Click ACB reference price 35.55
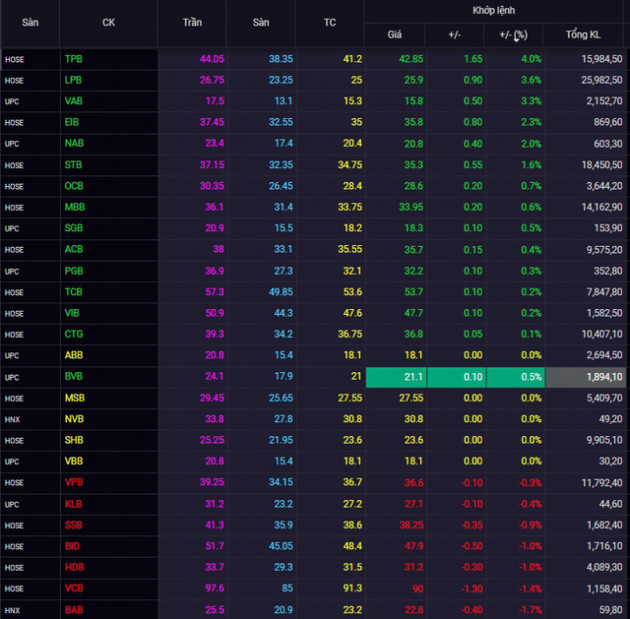Screen dimensions: 630x619 [x=350, y=249]
